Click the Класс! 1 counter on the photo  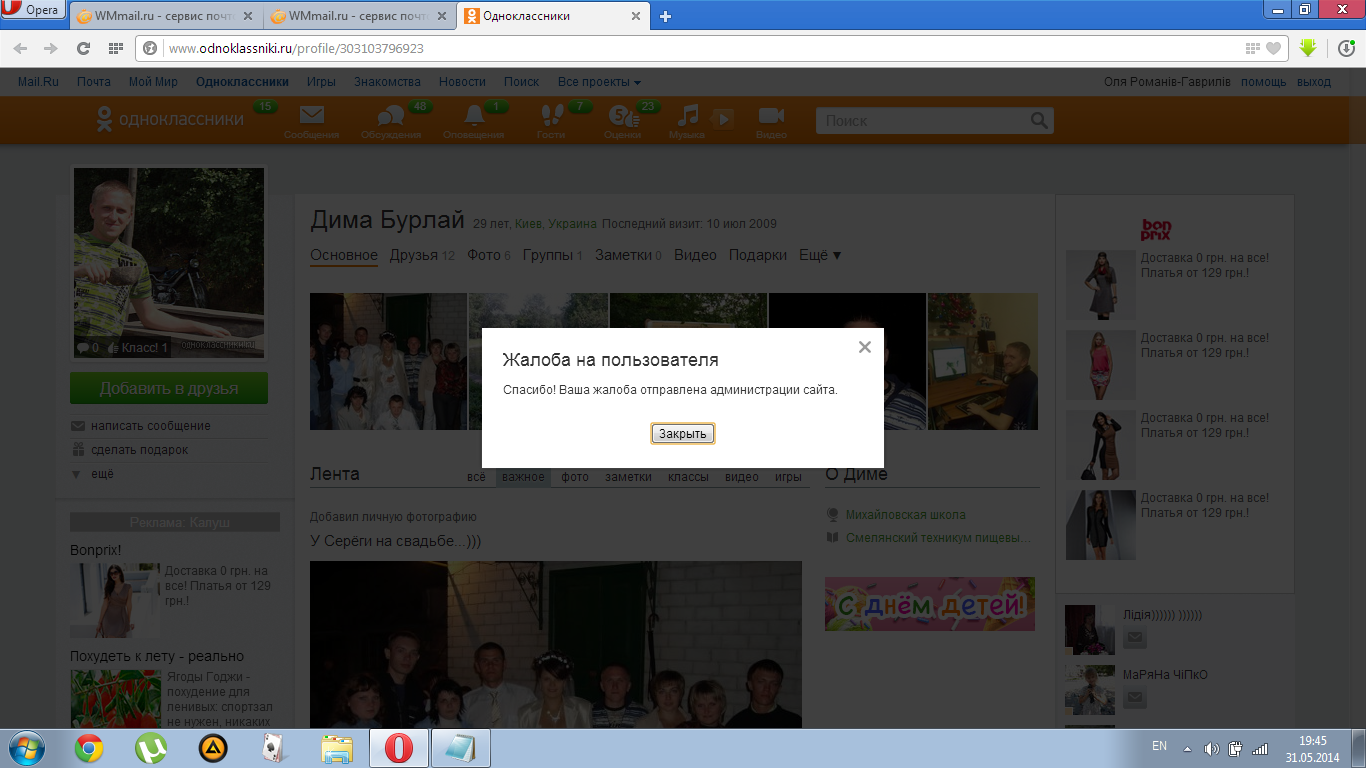click(x=139, y=348)
